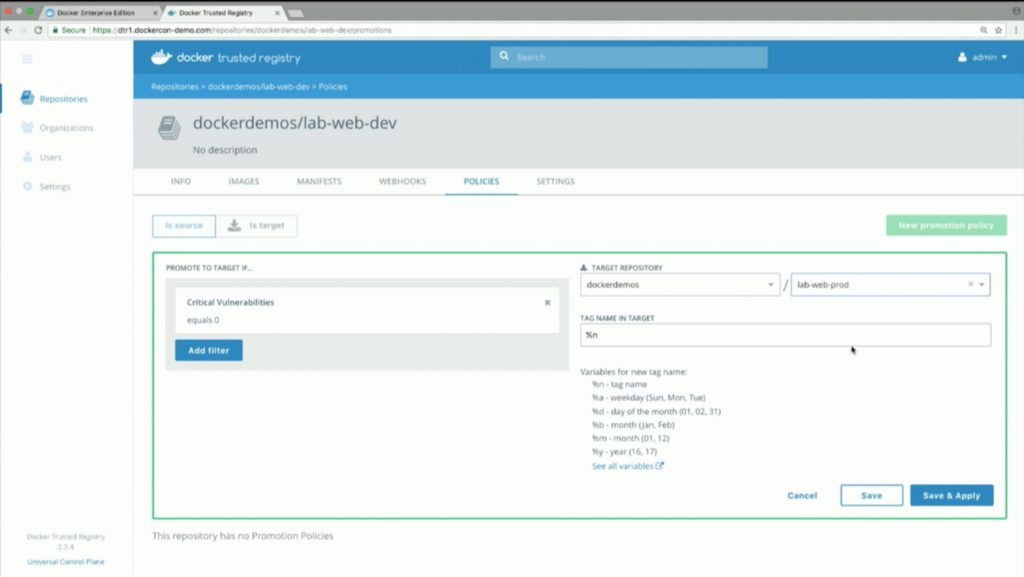Viewport: 1024px width, 577px height.
Task: Switch to the IMAGES tab
Action: click(244, 181)
